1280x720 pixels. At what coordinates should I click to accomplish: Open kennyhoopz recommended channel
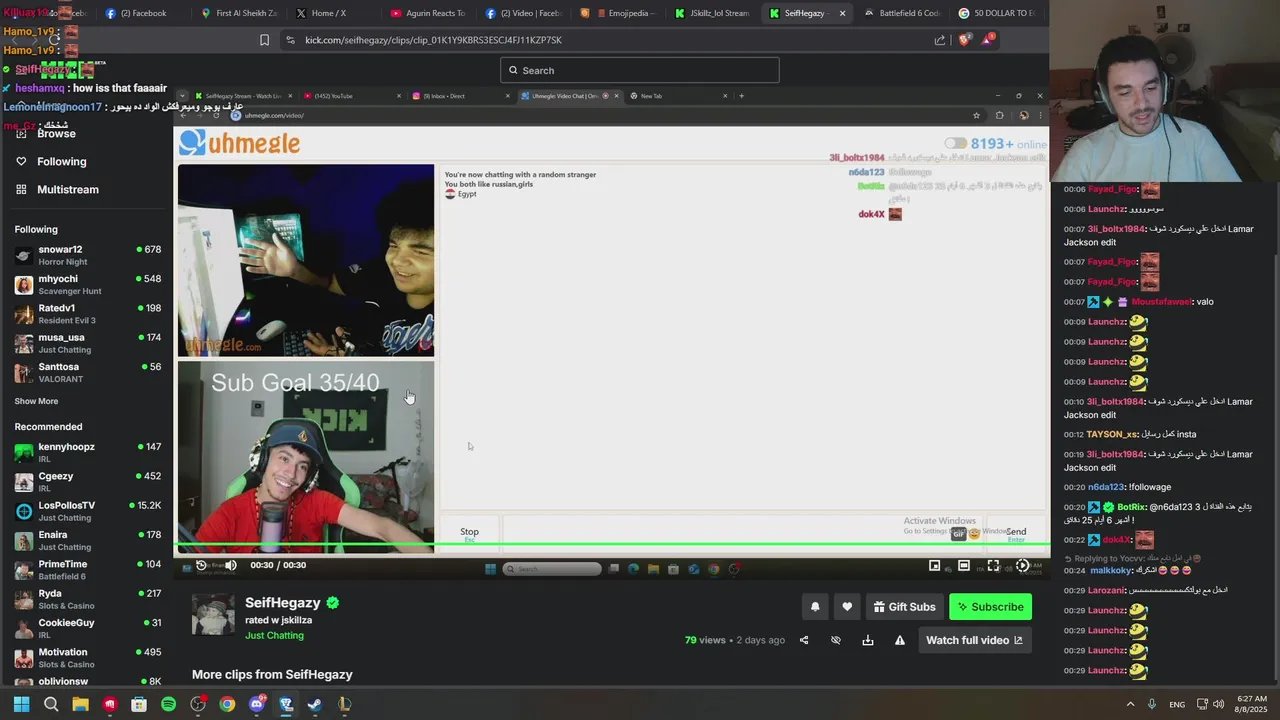click(87, 452)
